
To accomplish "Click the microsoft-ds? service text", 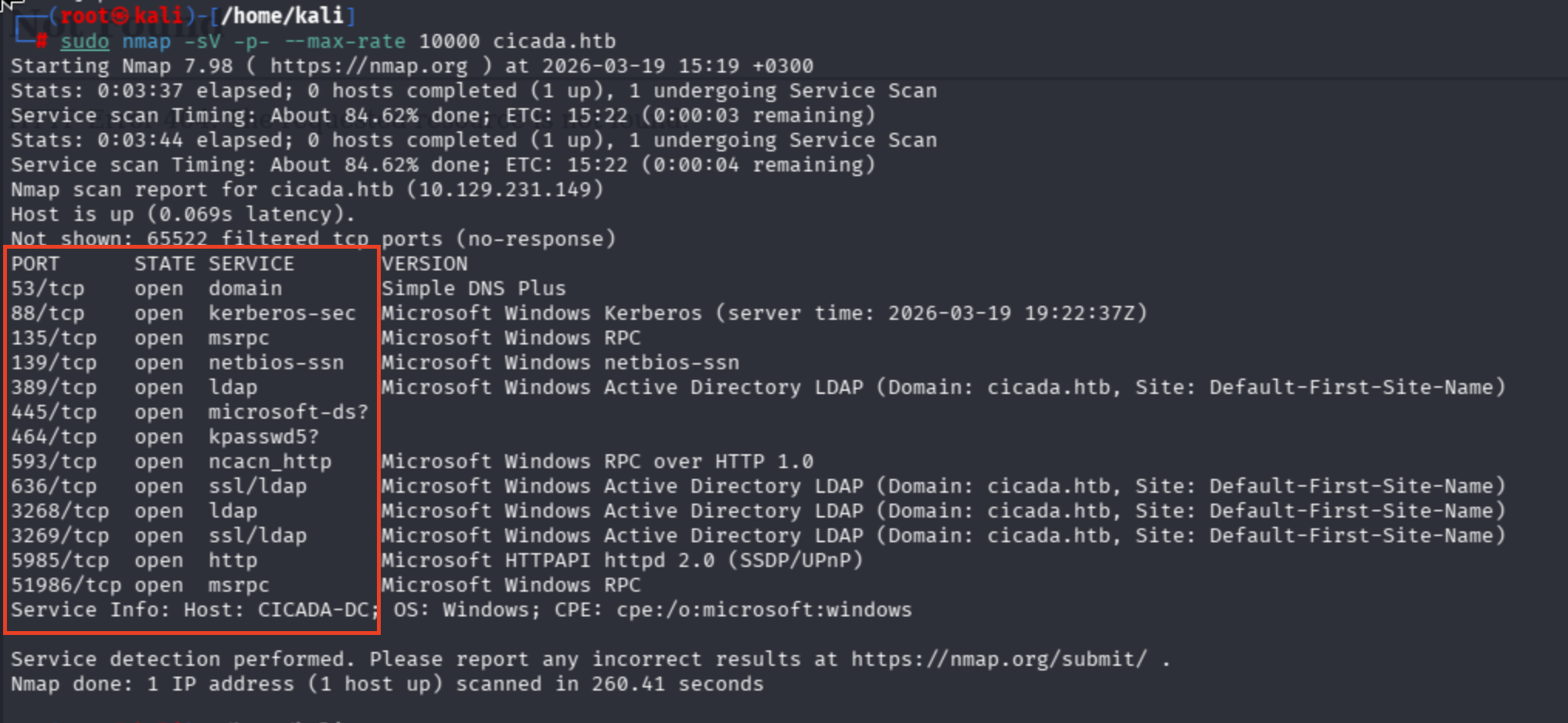I will click(288, 412).
